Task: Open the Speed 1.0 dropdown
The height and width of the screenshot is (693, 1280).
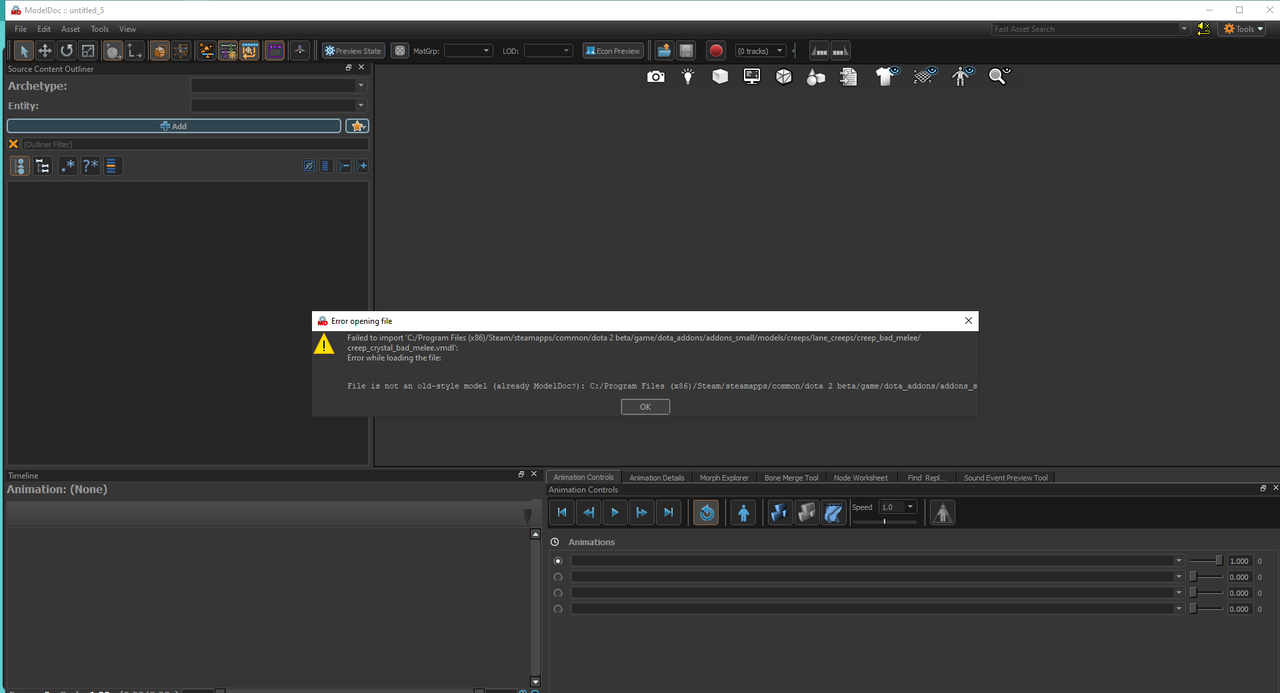Action: coord(897,508)
